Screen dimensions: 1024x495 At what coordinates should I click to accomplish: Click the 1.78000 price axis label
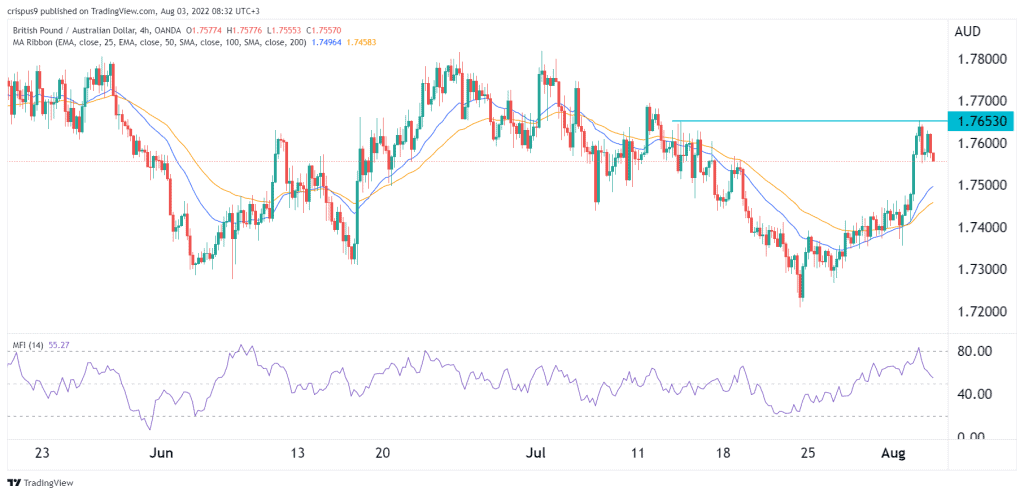click(984, 59)
